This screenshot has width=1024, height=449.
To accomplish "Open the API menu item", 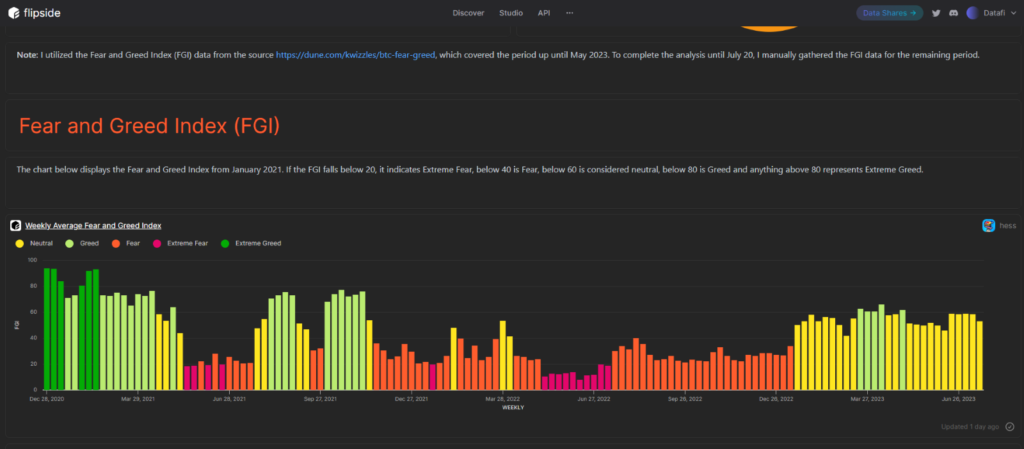I will click(x=544, y=13).
